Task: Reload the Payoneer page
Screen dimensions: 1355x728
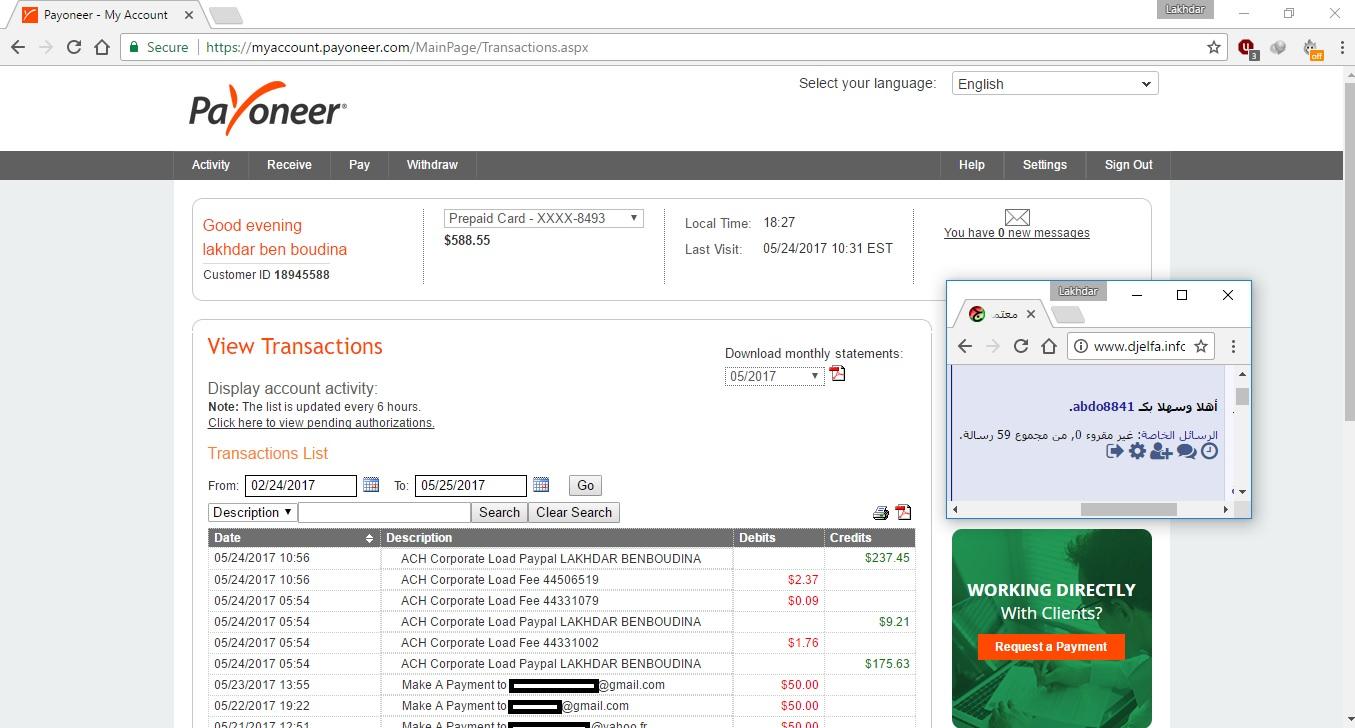Action: pyautogui.click(x=74, y=47)
